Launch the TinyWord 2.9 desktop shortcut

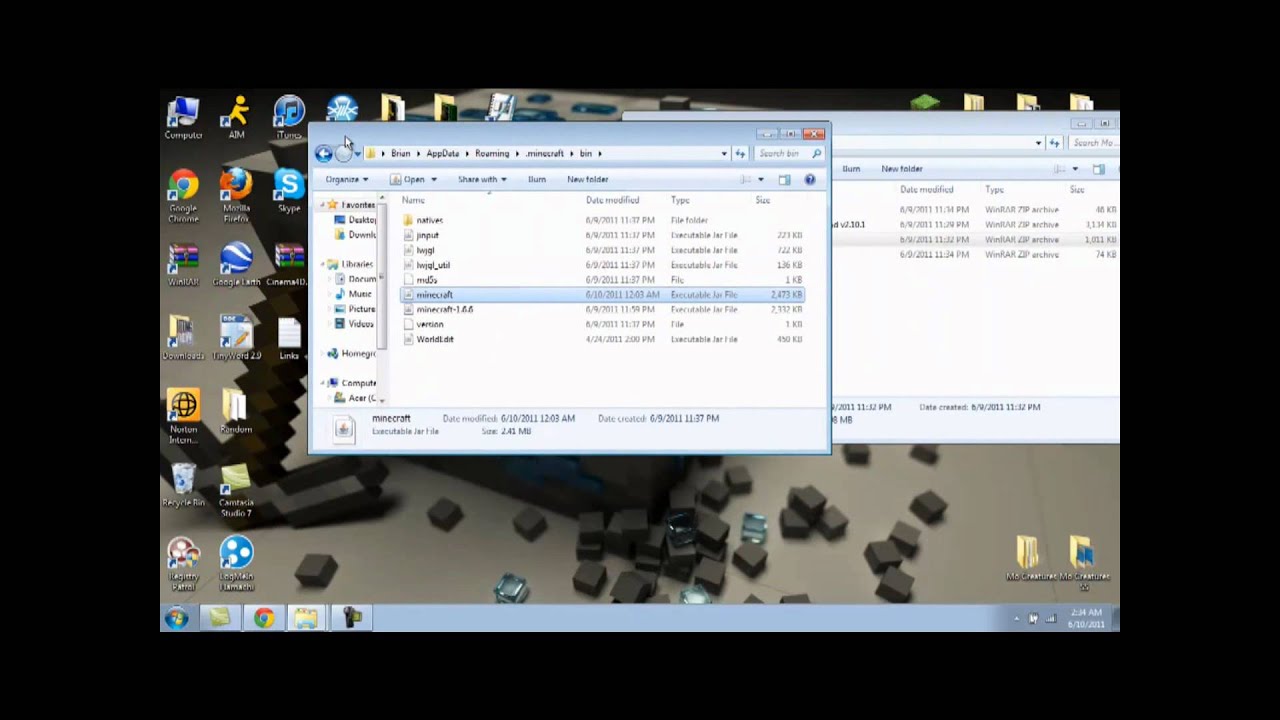tap(236, 339)
